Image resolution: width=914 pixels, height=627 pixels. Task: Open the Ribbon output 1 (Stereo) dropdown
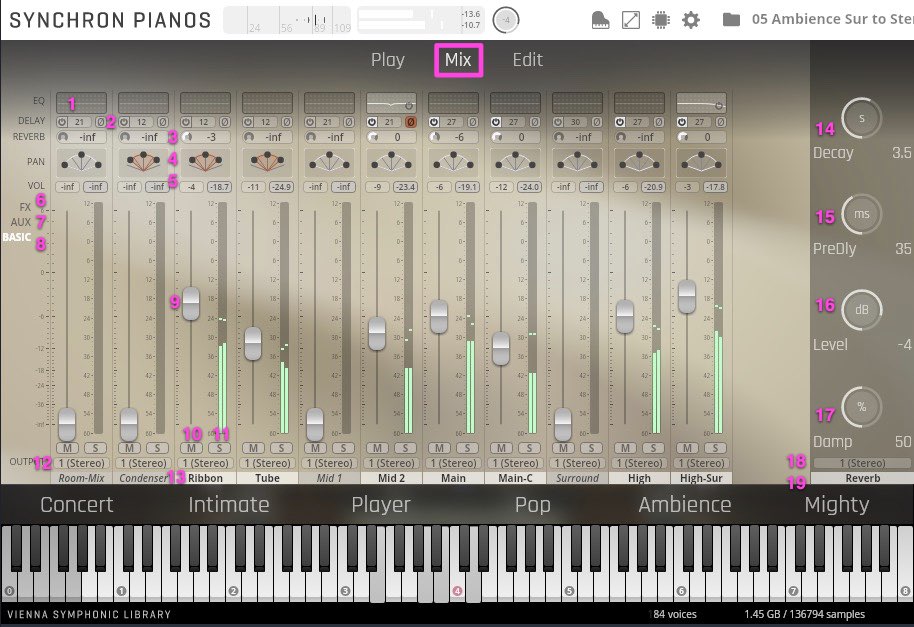(205, 463)
